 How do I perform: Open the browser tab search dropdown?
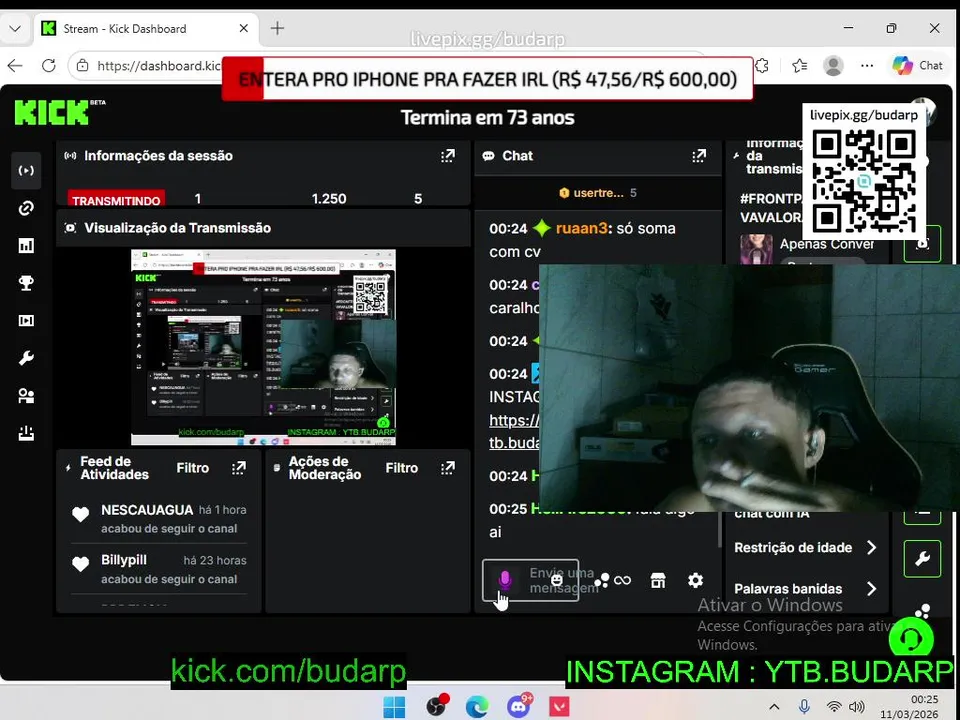(15, 29)
